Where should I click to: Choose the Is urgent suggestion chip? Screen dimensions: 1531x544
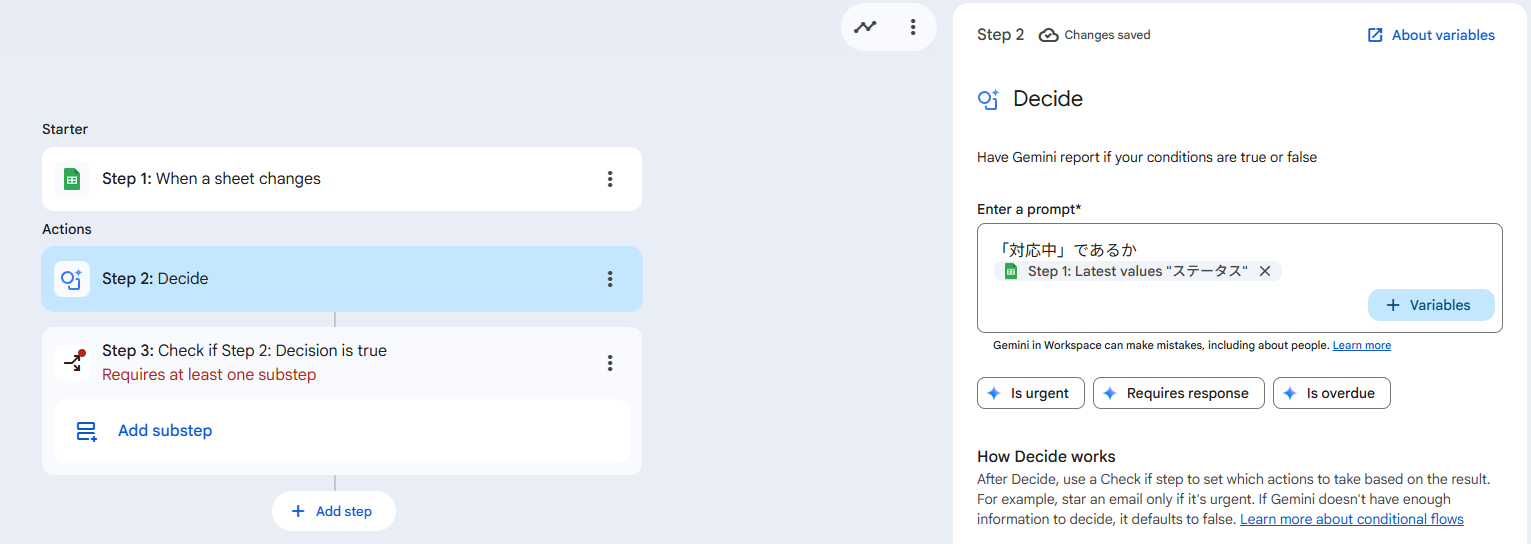[x=1029, y=393]
